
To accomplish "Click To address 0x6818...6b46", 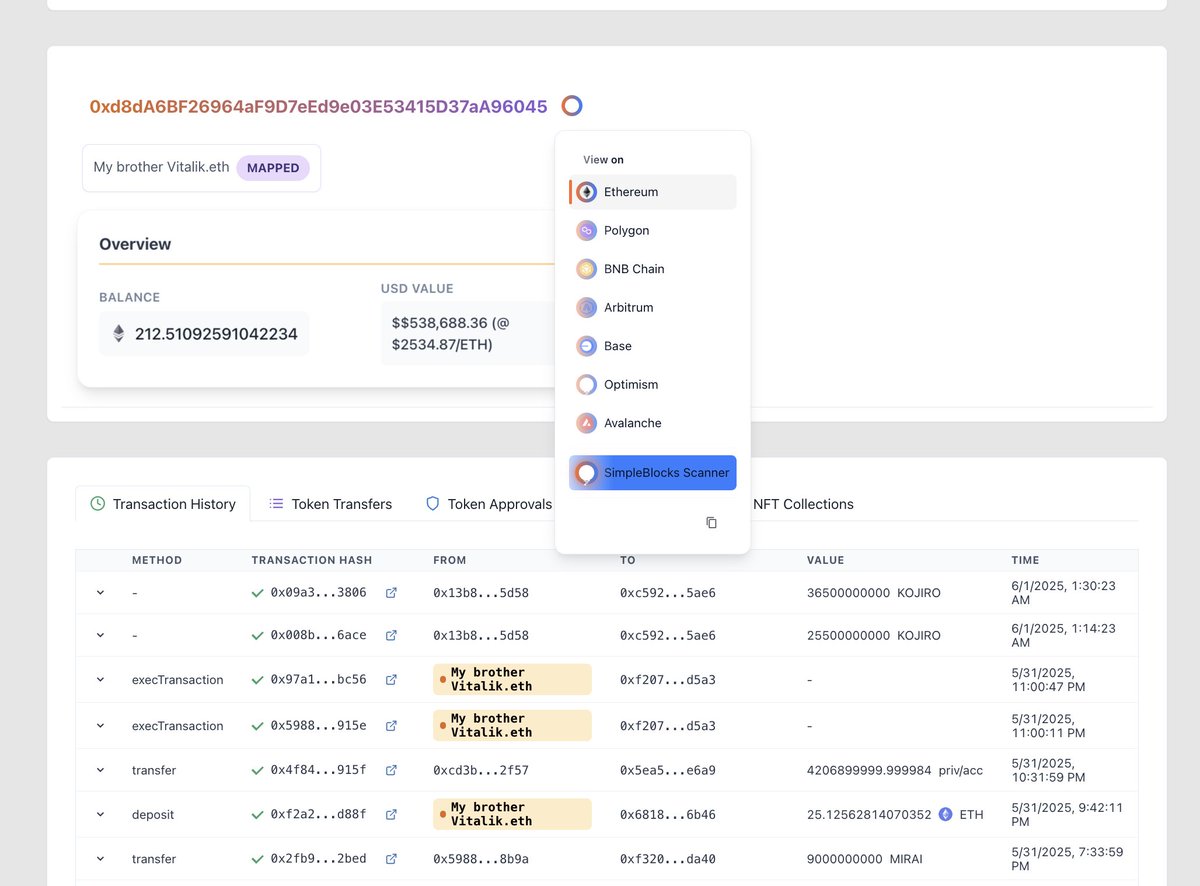I will (668, 815).
